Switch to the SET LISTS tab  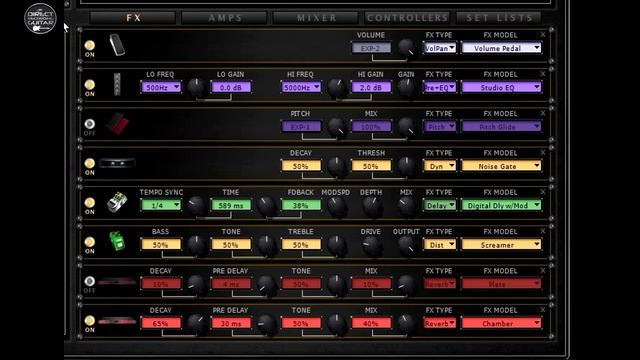(499, 18)
